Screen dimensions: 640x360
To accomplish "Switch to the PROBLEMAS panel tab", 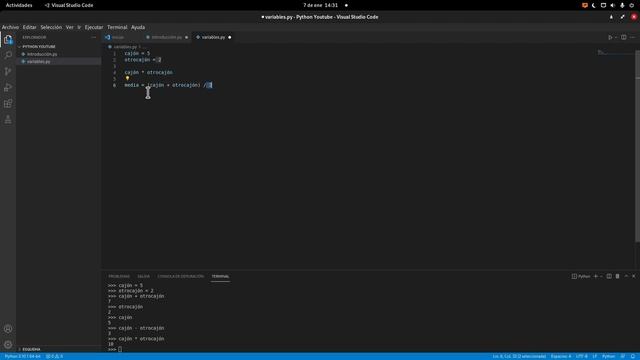I will tap(119, 276).
